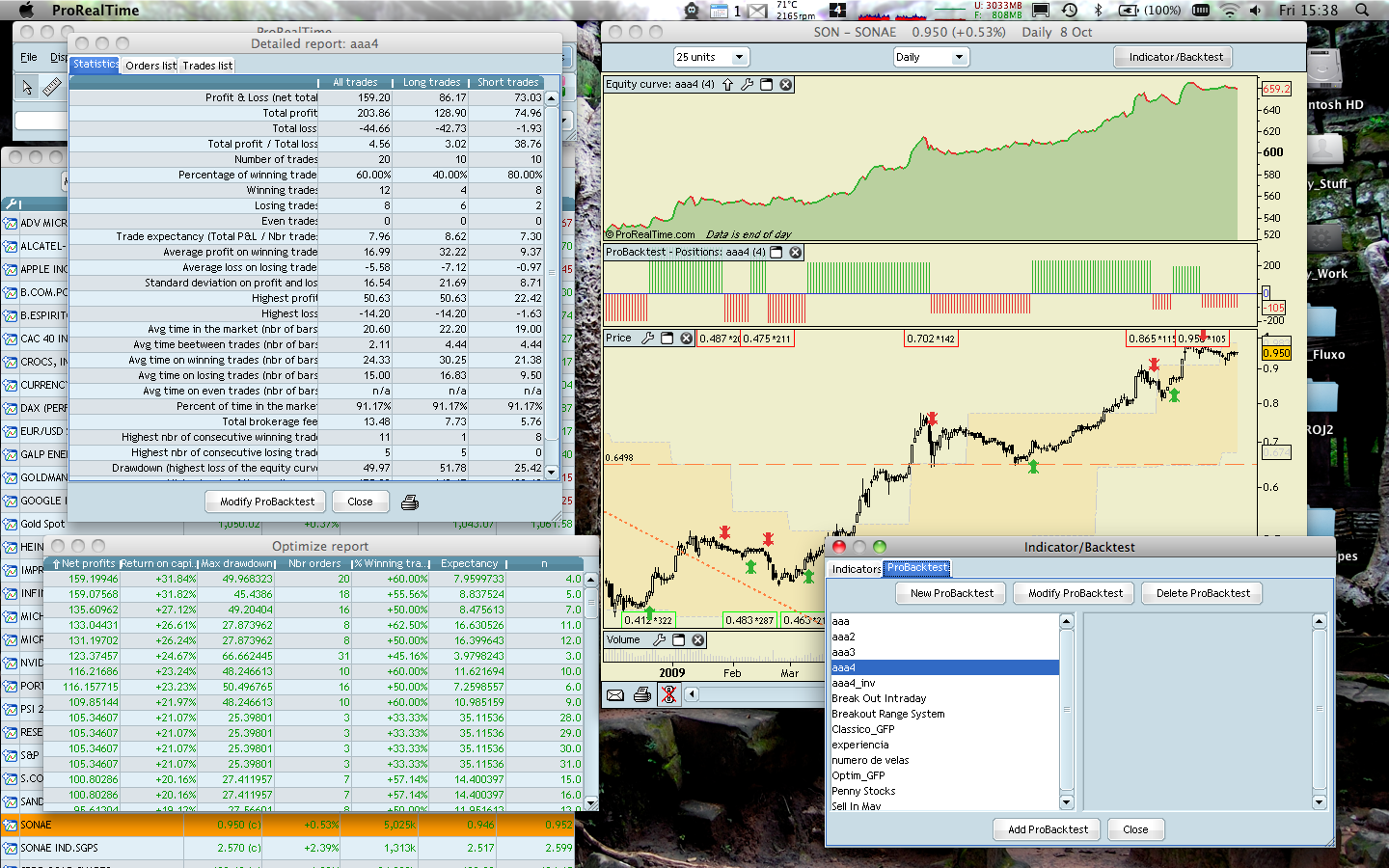Close the Price panel

click(686, 339)
